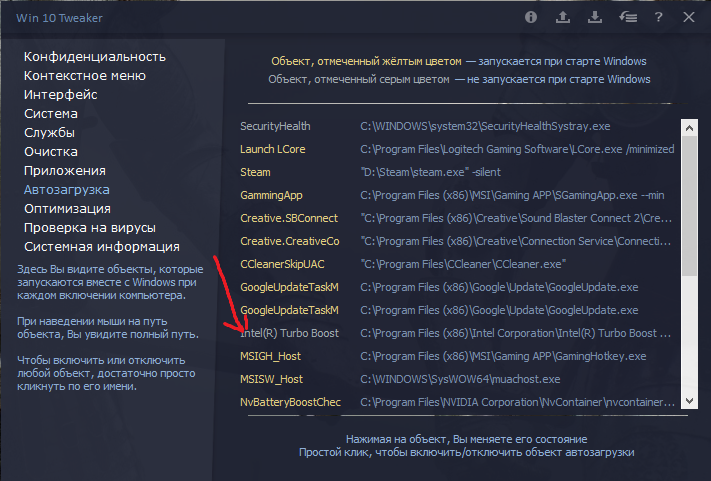Toggle the Launch LCore startup entry
The width and height of the screenshot is (711, 481).
(272, 149)
